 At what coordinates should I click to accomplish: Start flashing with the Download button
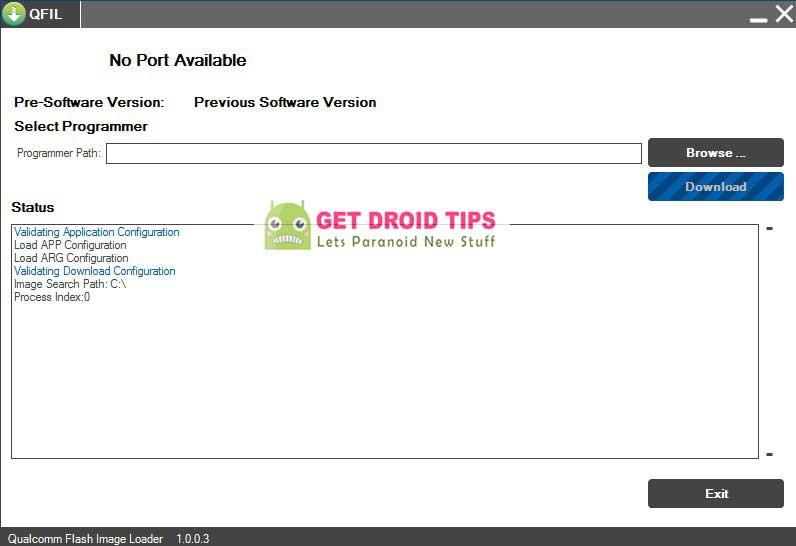click(x=715, y=187)
